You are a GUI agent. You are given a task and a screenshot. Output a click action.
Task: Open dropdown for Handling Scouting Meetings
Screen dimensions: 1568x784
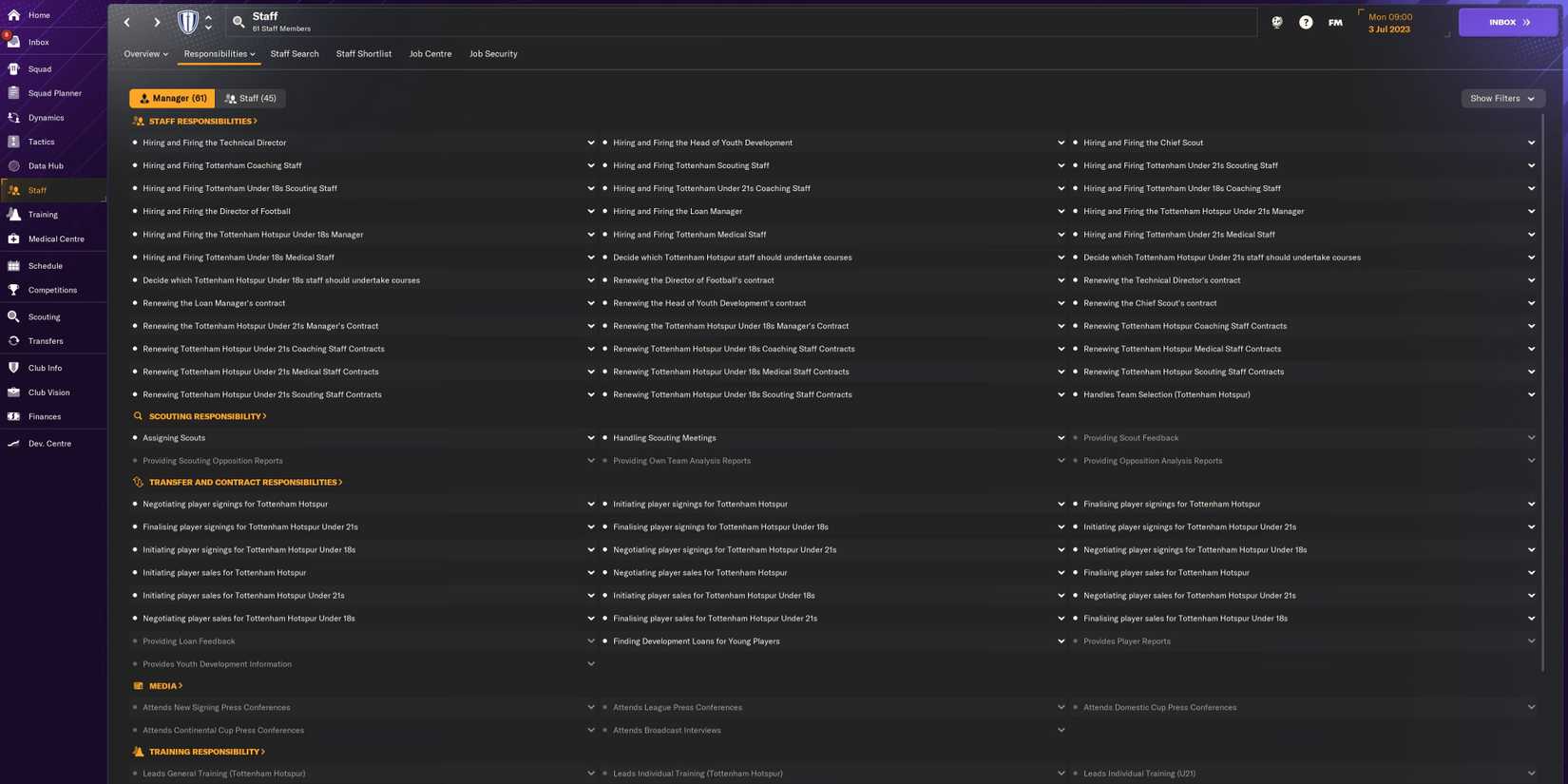coord(1061,438)
